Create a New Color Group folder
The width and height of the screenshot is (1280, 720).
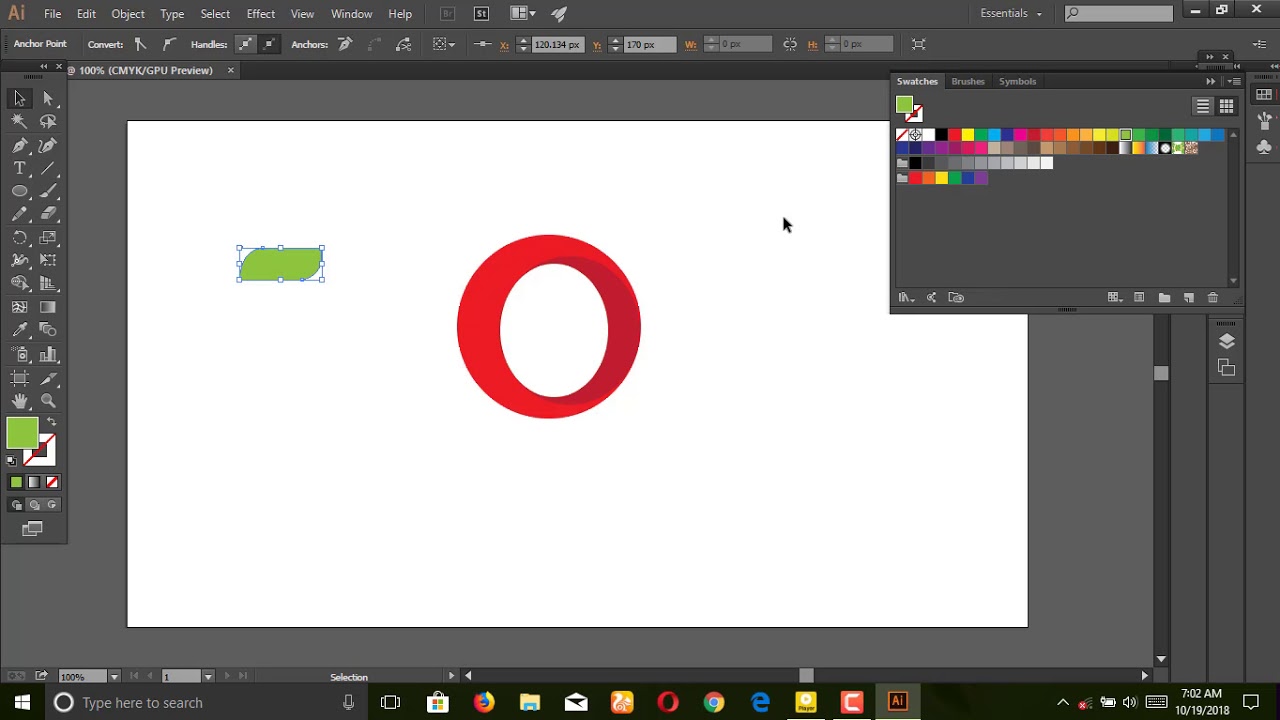(x=1164, y=297)
